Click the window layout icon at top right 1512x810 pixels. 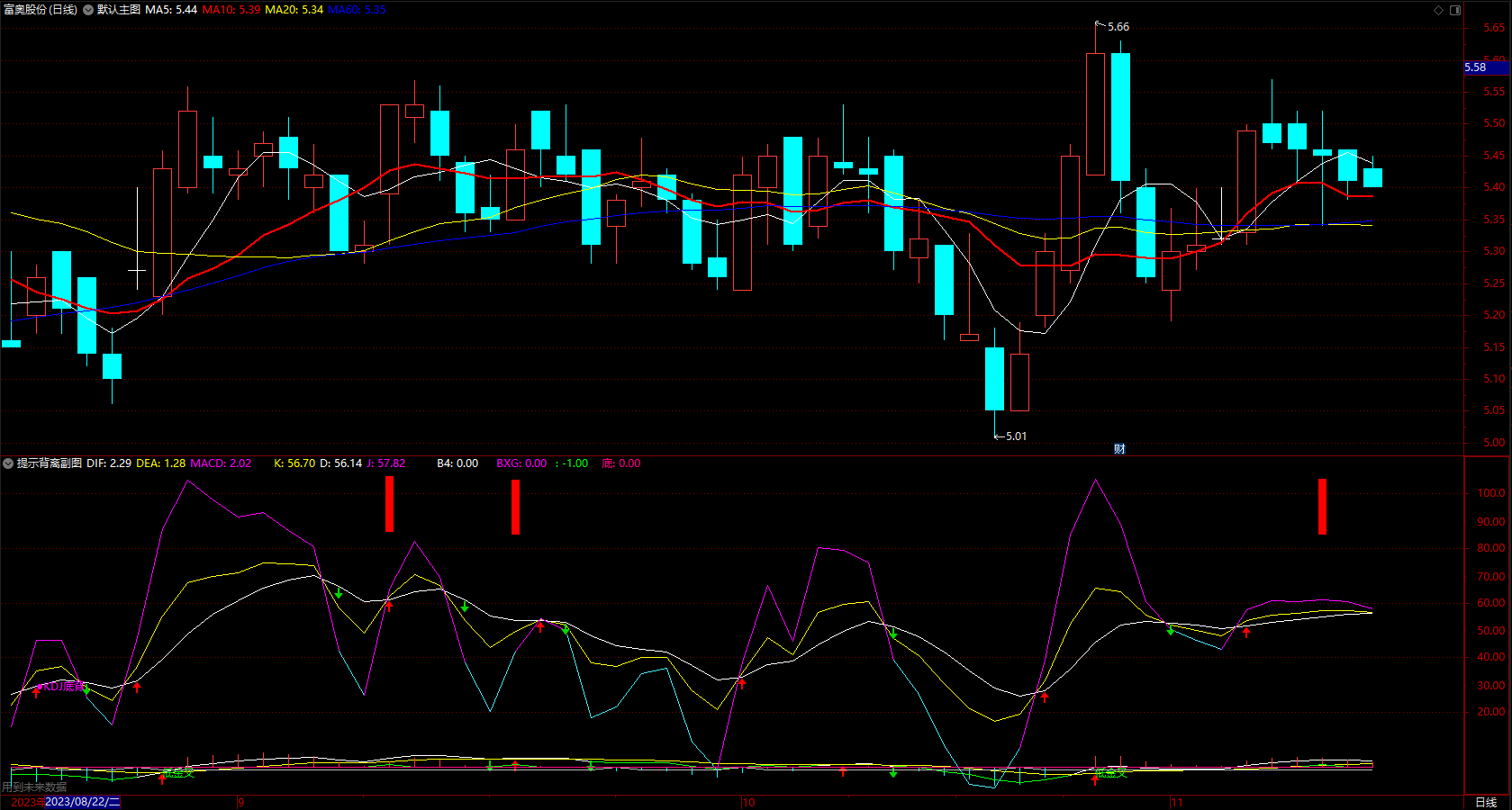[x=1455, y=10]
